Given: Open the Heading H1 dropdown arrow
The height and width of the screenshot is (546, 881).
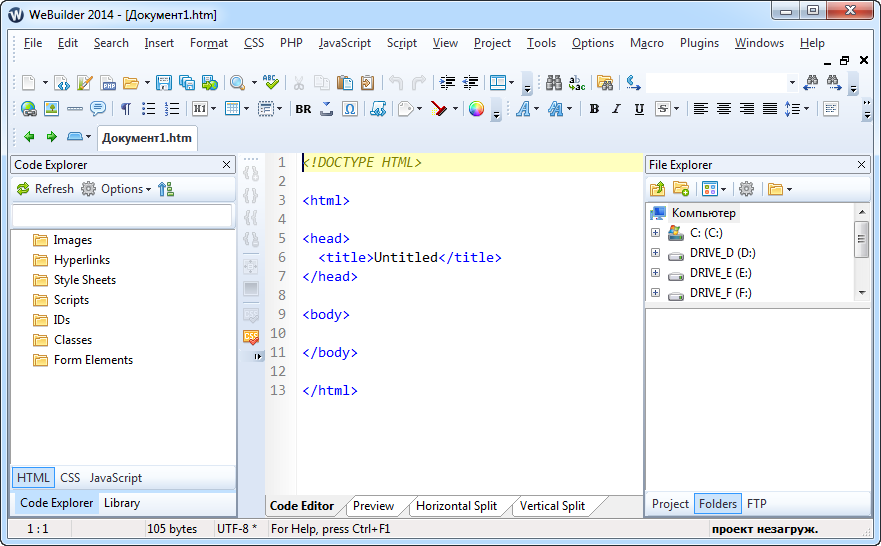Looking at the screenshot, I should pyautogui.click(x=214, y=108).
